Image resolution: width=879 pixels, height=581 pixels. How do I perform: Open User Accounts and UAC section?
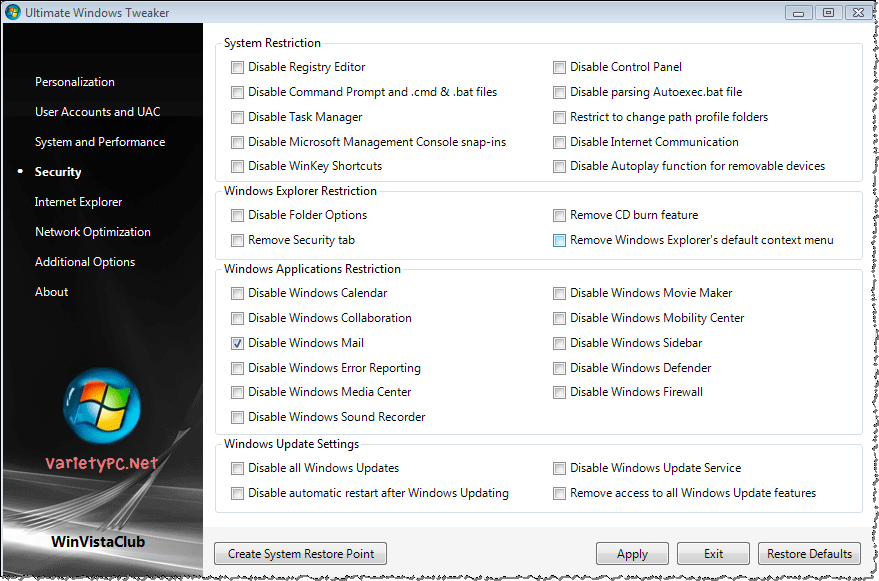[98, 112]
